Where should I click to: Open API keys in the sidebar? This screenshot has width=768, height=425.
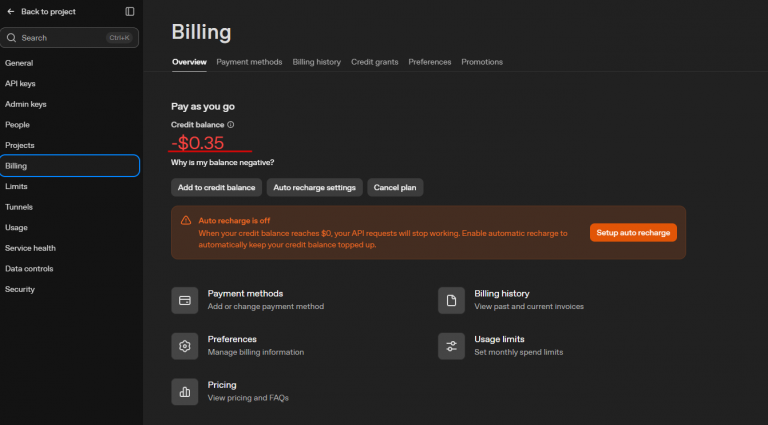[20, 84]
